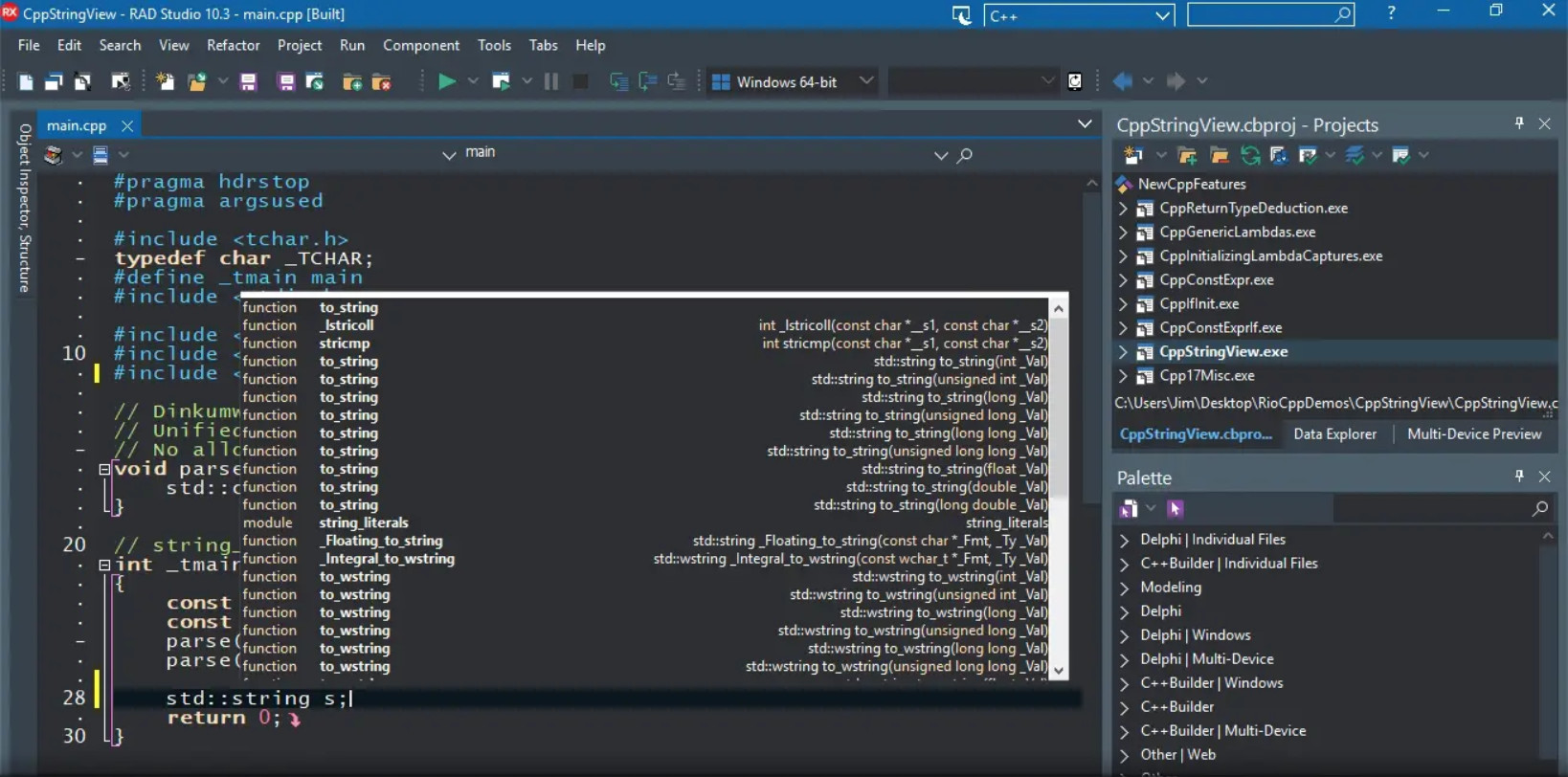
Task: Collapse the void parse function fold marker
Action: click(x=104, y=469)
